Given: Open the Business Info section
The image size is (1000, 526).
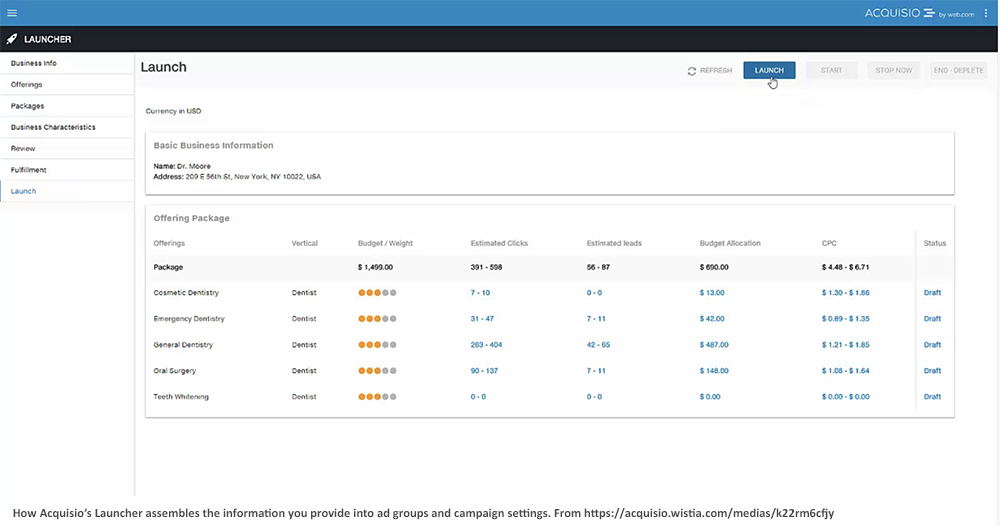Looking at the screenshot, I should click(x=34, y=63).
